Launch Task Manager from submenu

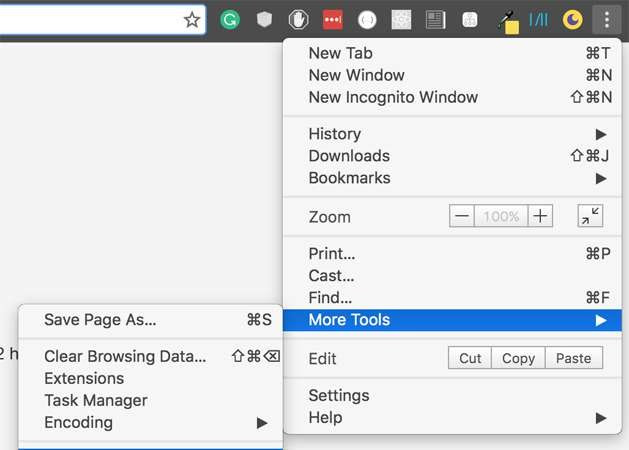point(150,400)
